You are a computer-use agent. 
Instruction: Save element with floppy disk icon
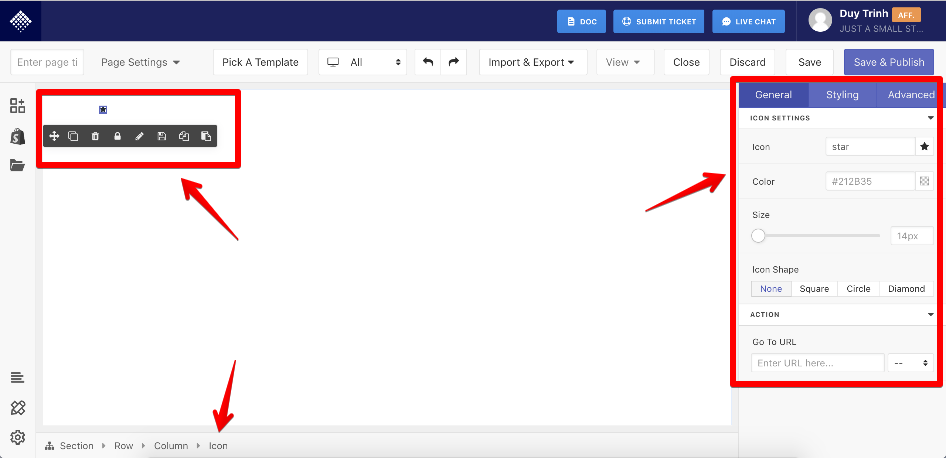pyautogui.click(x=162, y=136)
